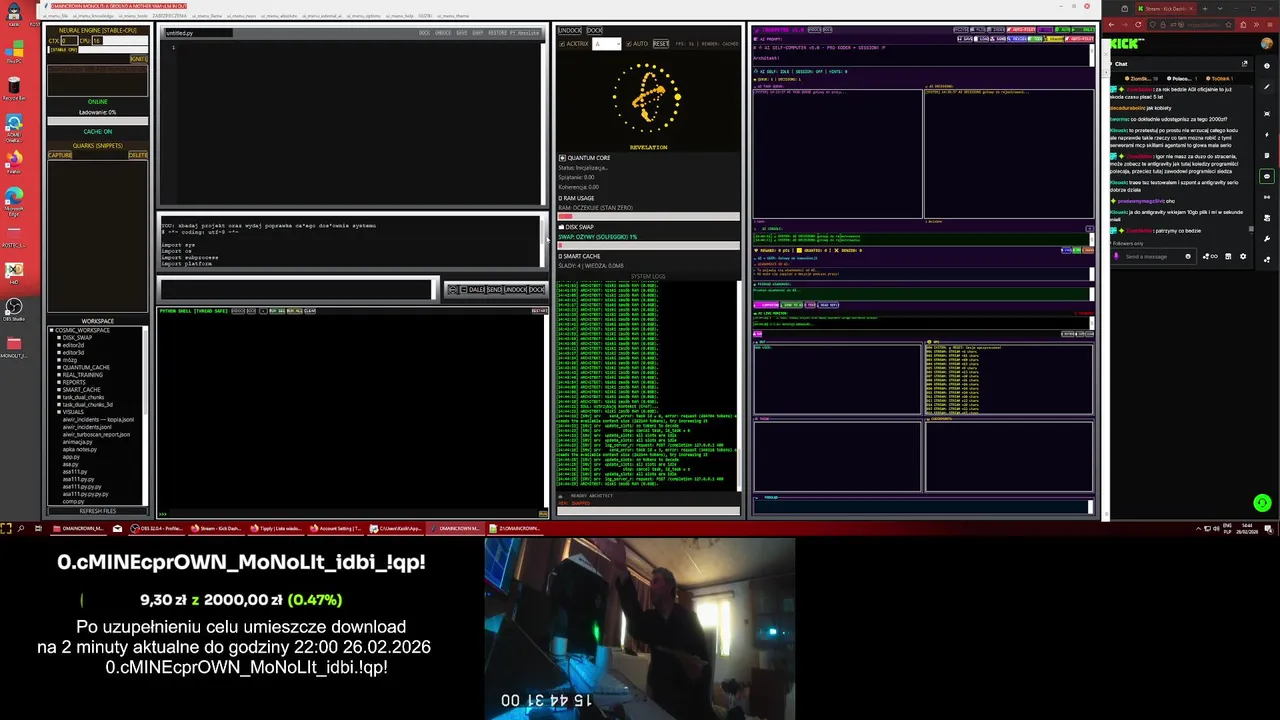Open the HxD desktop icon
The width and height of the screenshot is (1280, 720).
(x=14, y=271)
